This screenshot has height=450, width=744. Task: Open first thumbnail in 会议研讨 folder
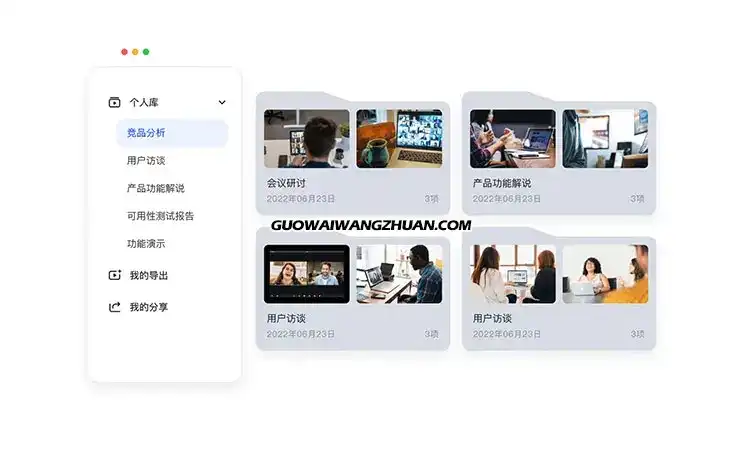point(307,139)
